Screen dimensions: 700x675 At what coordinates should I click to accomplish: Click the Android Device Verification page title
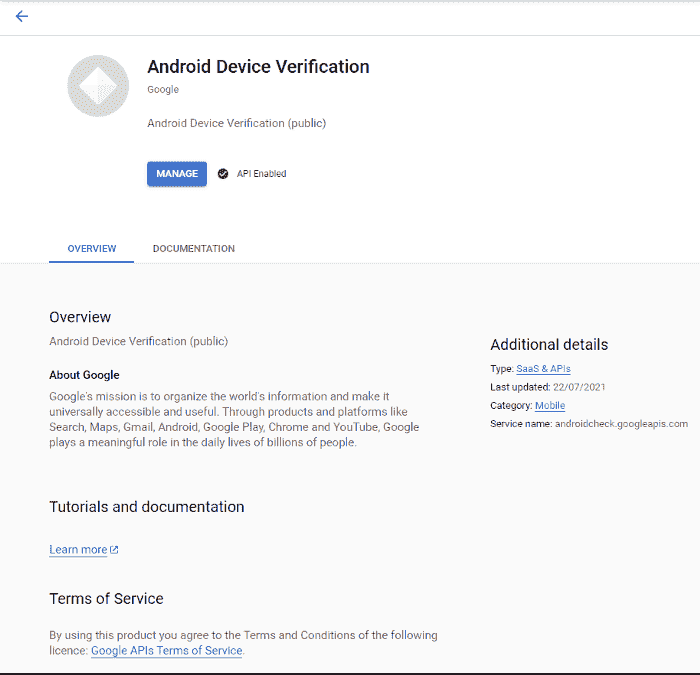click(258, 67)
